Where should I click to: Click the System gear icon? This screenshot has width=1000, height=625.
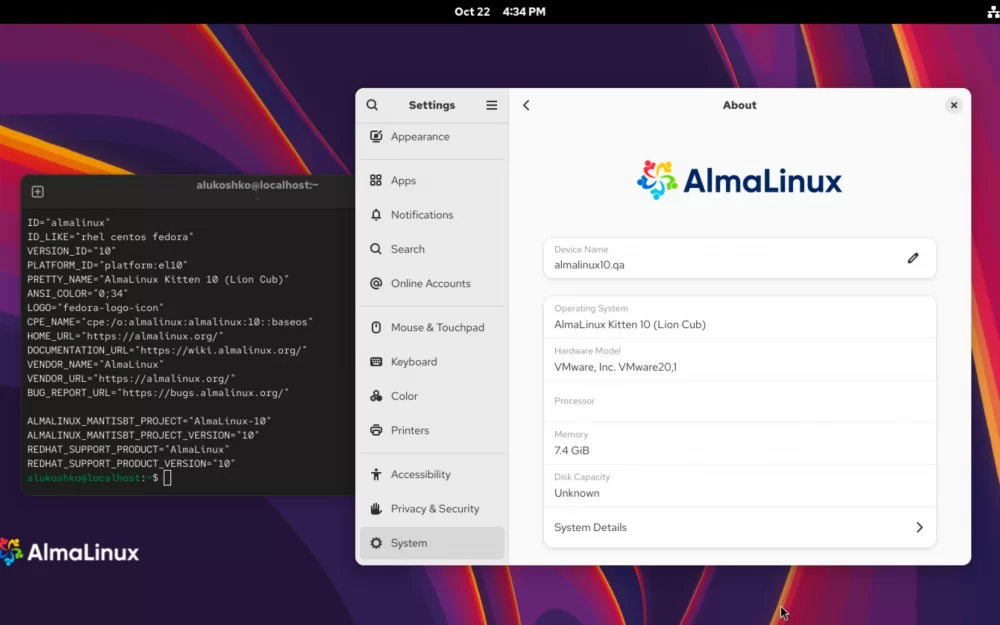pyautogui.click(x=376, y=543)
